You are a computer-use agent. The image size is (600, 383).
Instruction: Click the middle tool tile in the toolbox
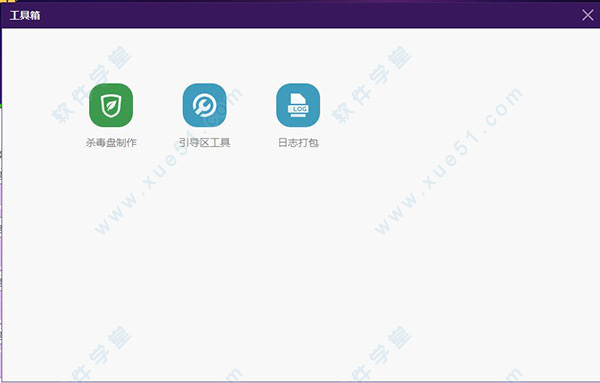[x=205, y=105]
